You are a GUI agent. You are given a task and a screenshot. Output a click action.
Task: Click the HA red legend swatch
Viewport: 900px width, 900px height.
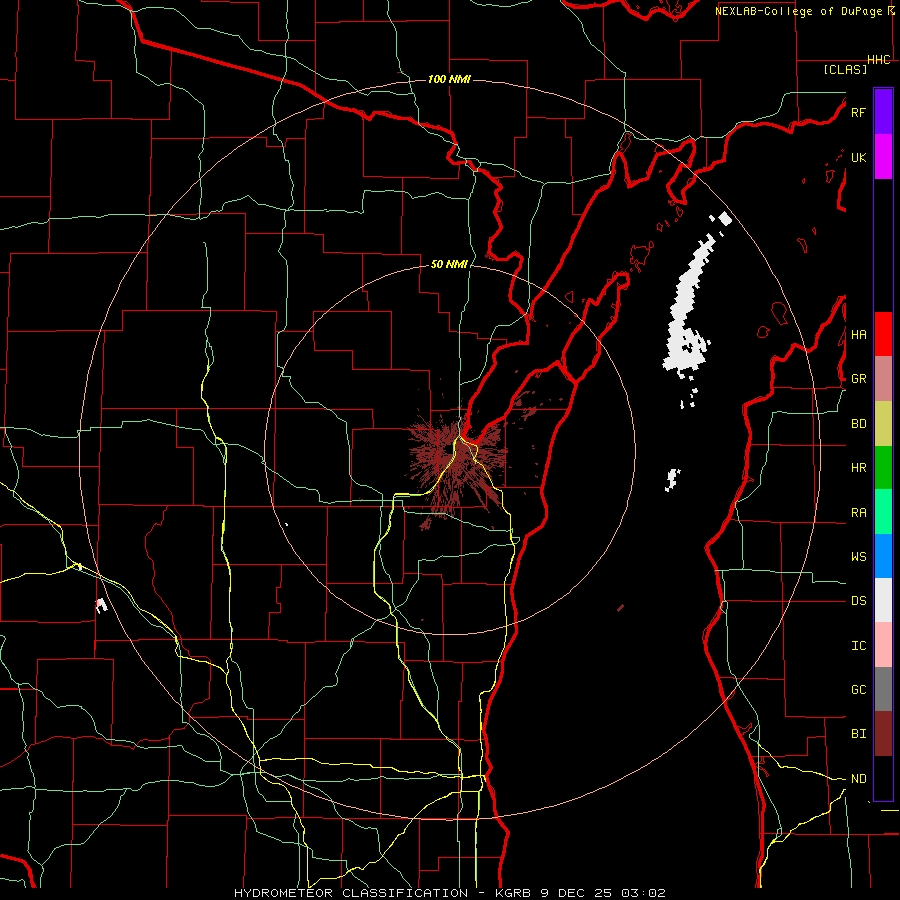[883, 334]
